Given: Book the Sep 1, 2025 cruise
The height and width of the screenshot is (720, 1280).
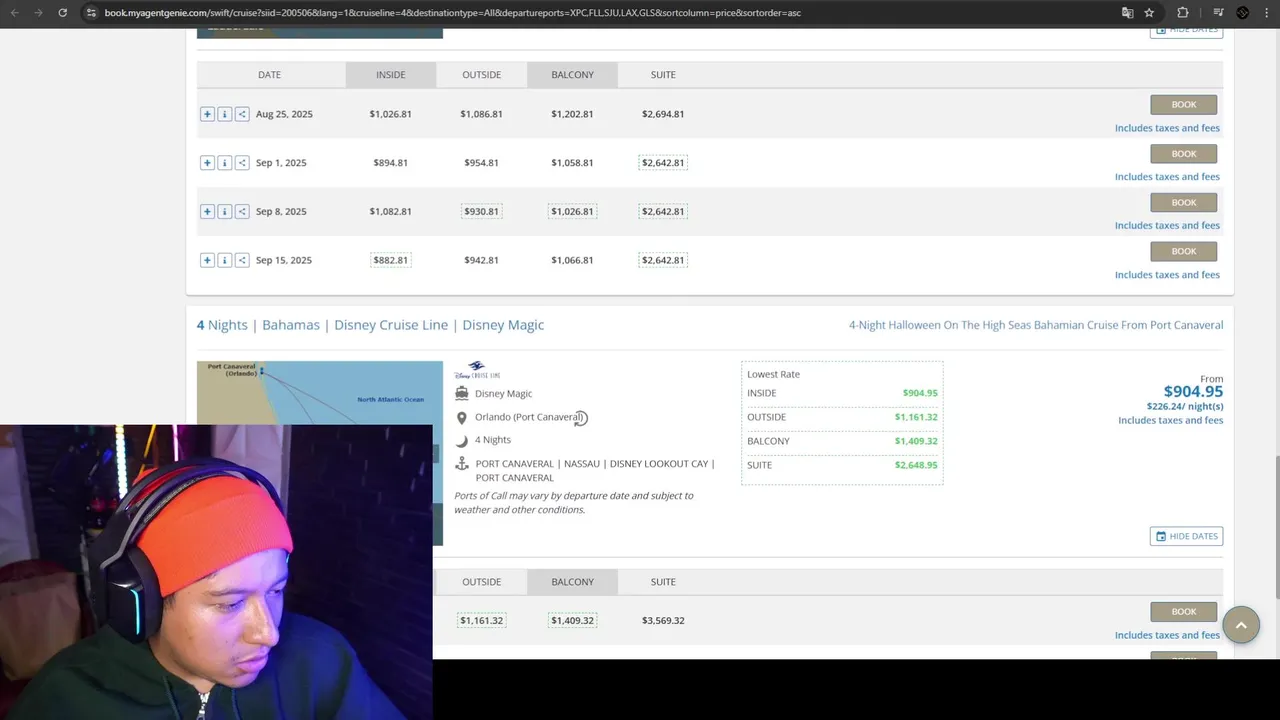Looking at the screenshot, I should coord(1184,153).
